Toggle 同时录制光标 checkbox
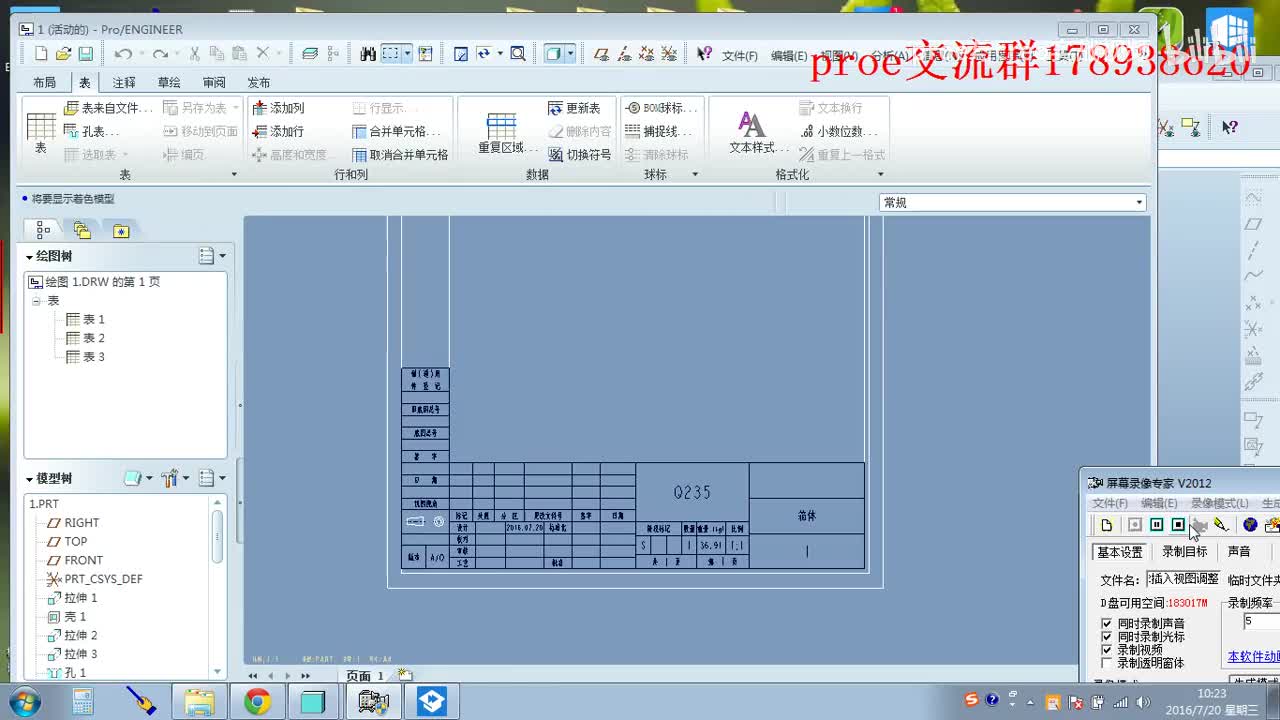Viewport: 1280px width, 720px height. 1107,636
